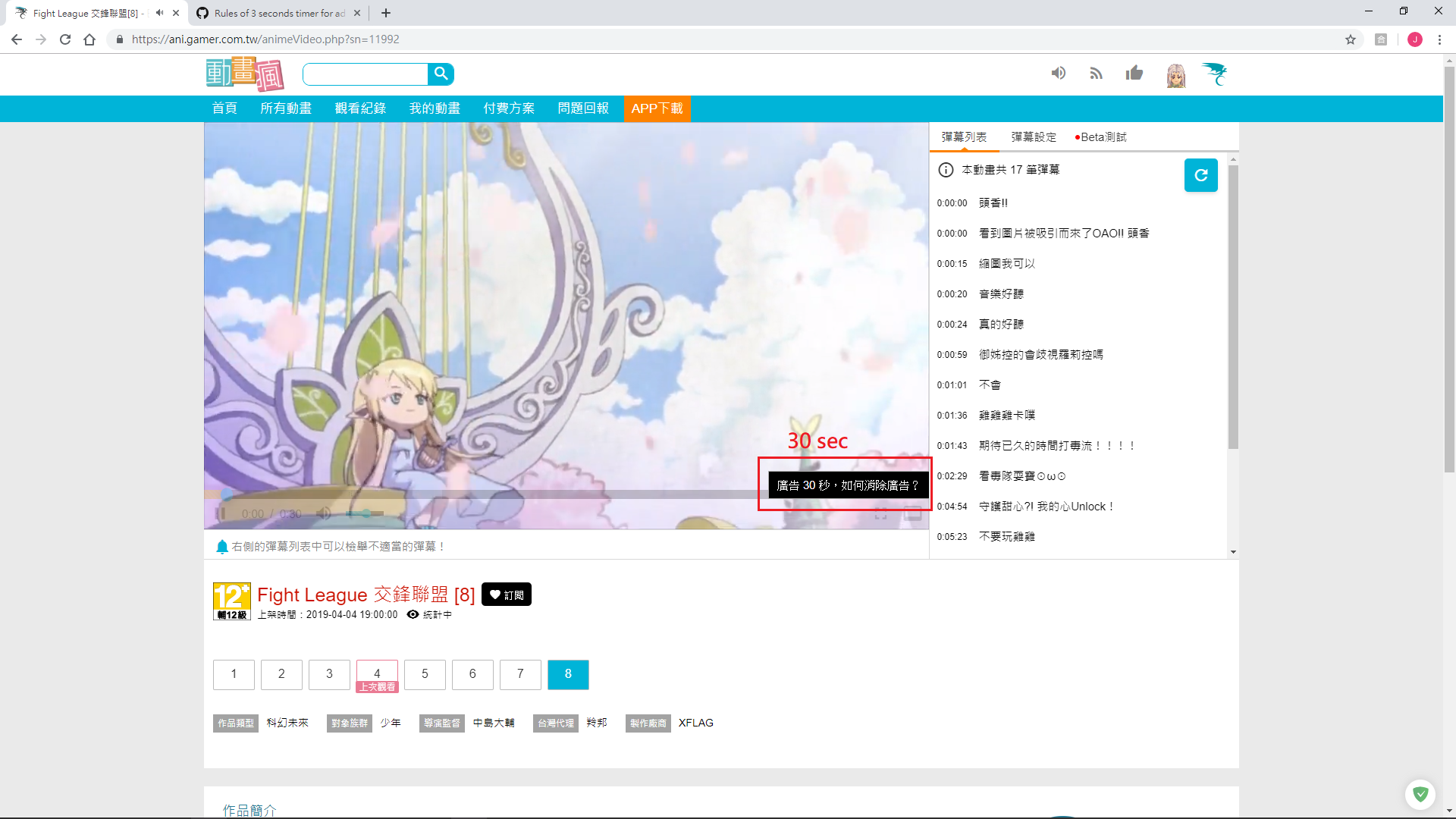Open the 所有動畫 navigation menu

pyautogui.click(x=286, y=108)
